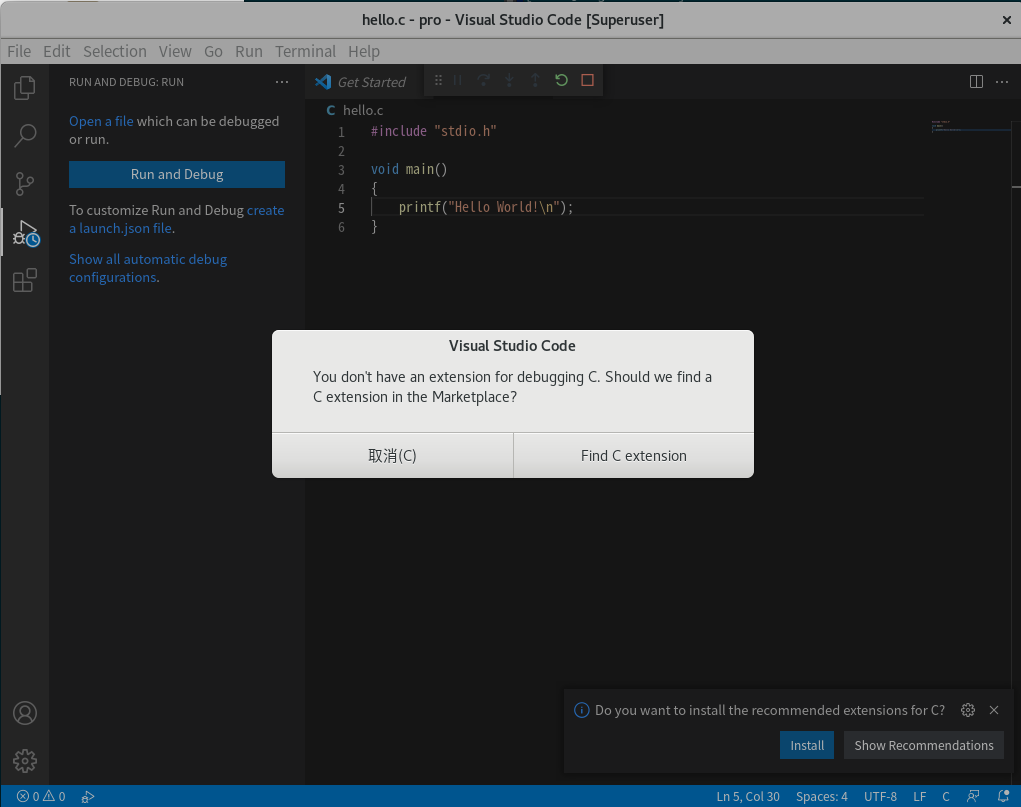Image resolution: width=1021 pixels, height=807 pixels.
Task: Click the debug start icon in status bar
Action: (x=88, y=796)
